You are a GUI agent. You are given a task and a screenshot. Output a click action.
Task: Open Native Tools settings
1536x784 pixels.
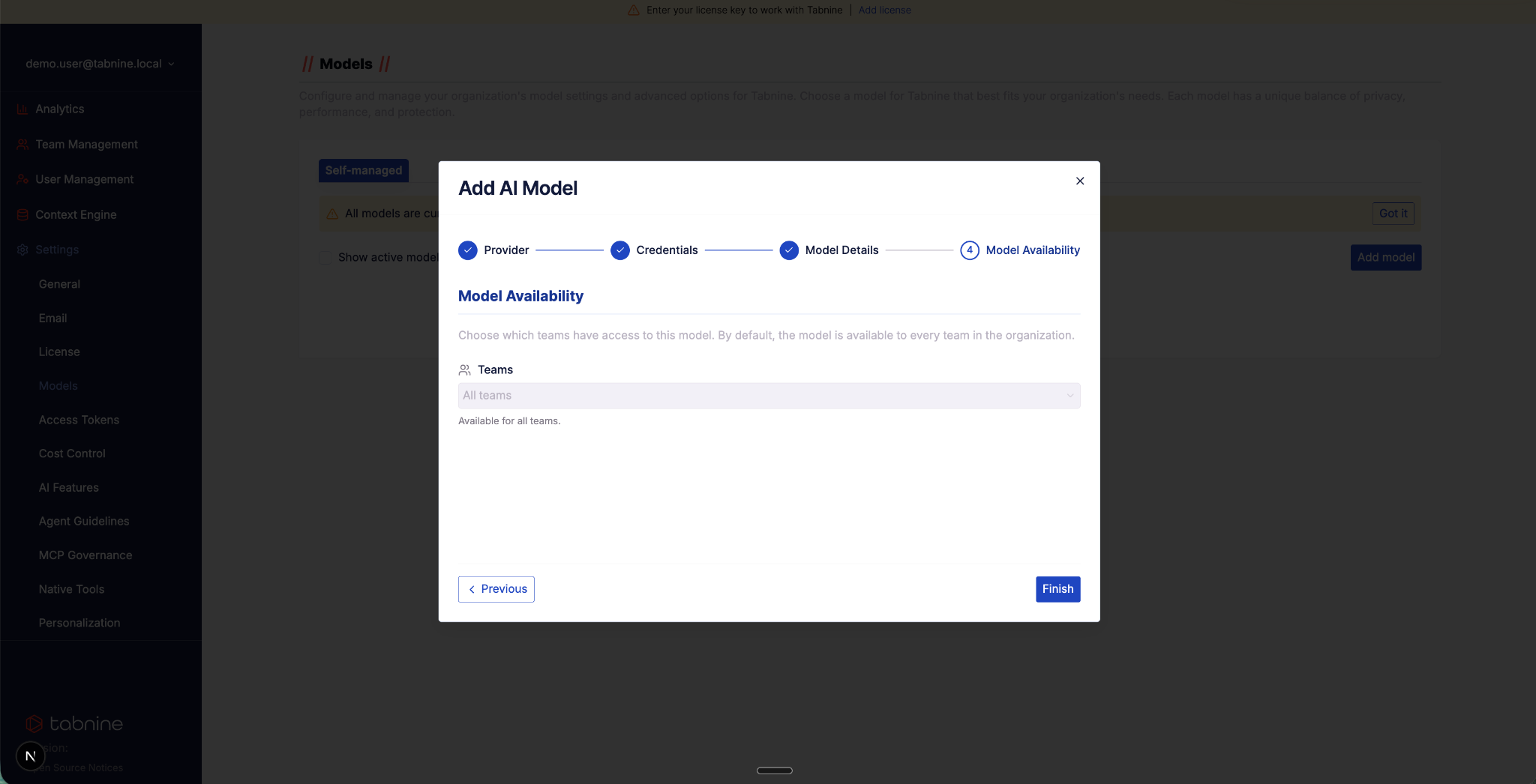pos(71,590)
